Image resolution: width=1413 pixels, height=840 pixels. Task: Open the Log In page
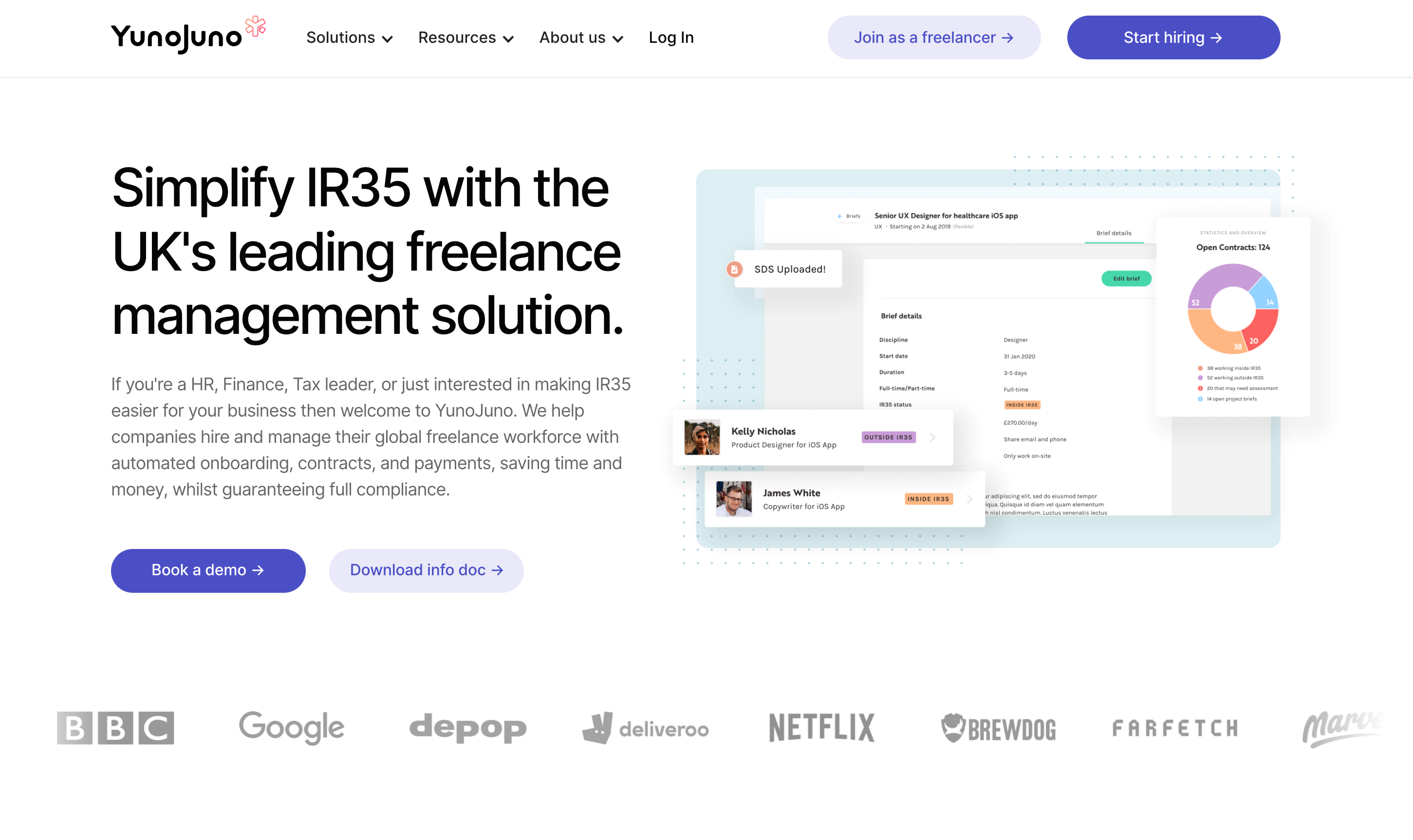(x=671, y=37)
